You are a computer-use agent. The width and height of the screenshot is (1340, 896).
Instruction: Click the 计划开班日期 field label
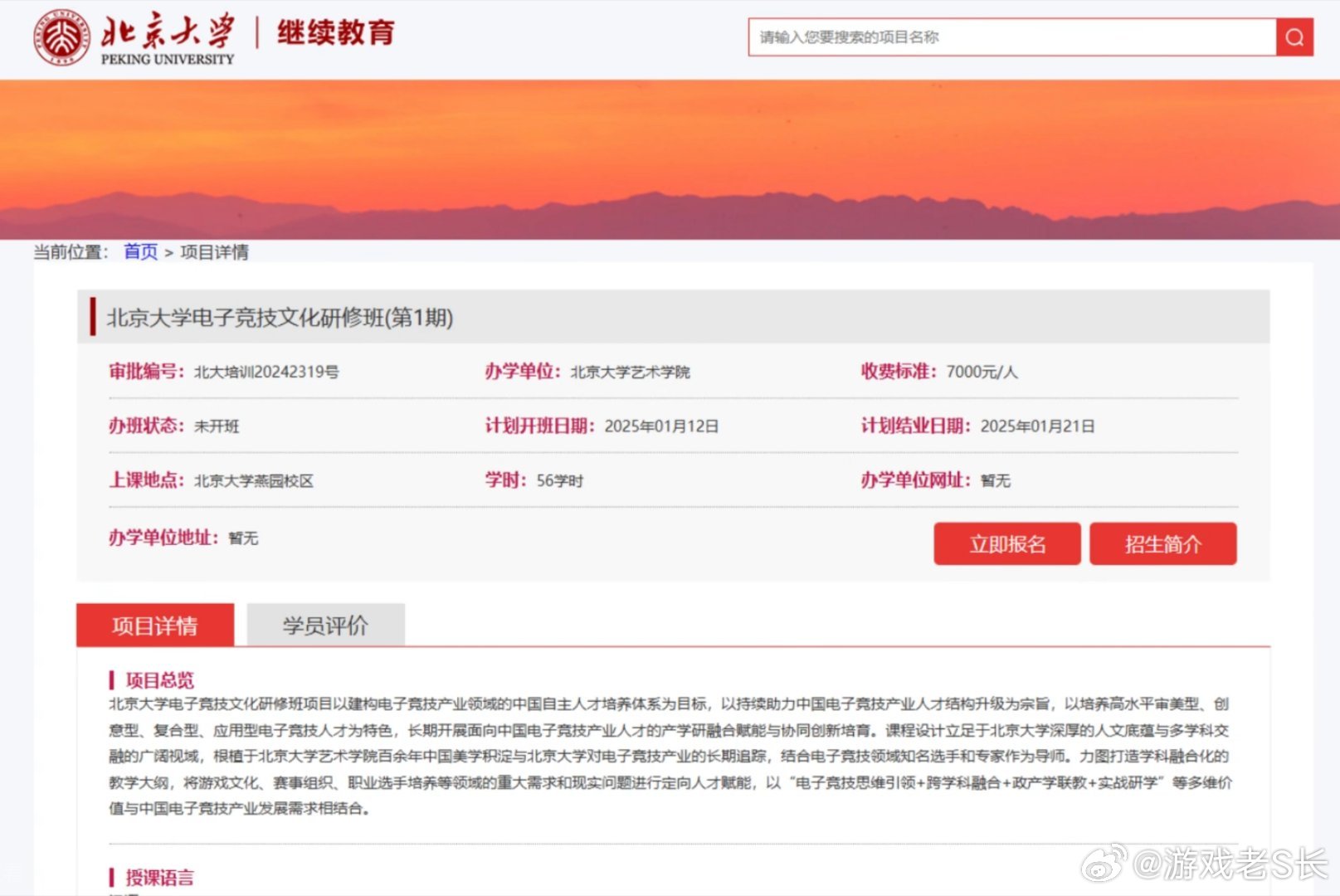click(540, 426)
